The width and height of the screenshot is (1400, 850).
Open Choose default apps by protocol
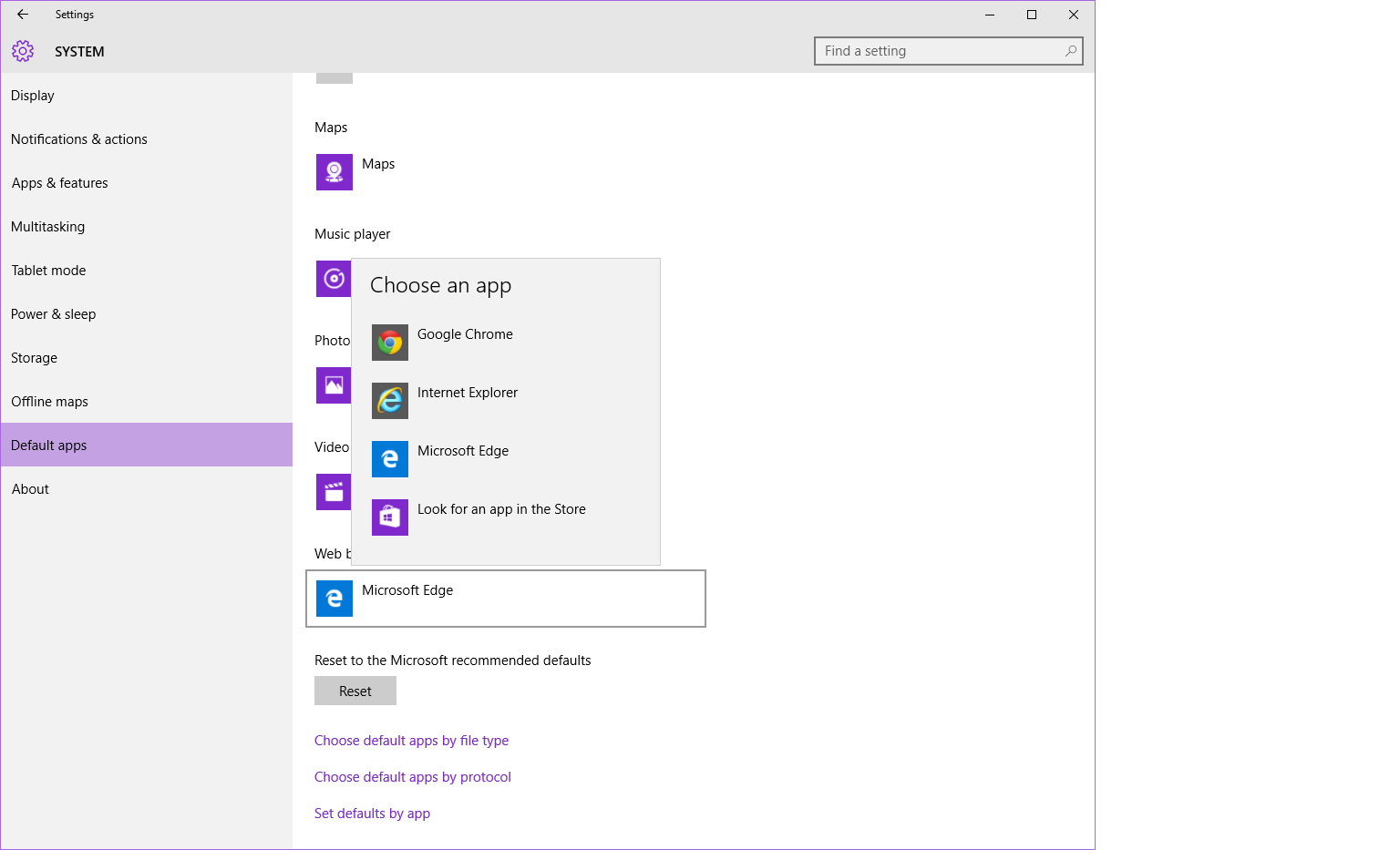coord(413,777)
